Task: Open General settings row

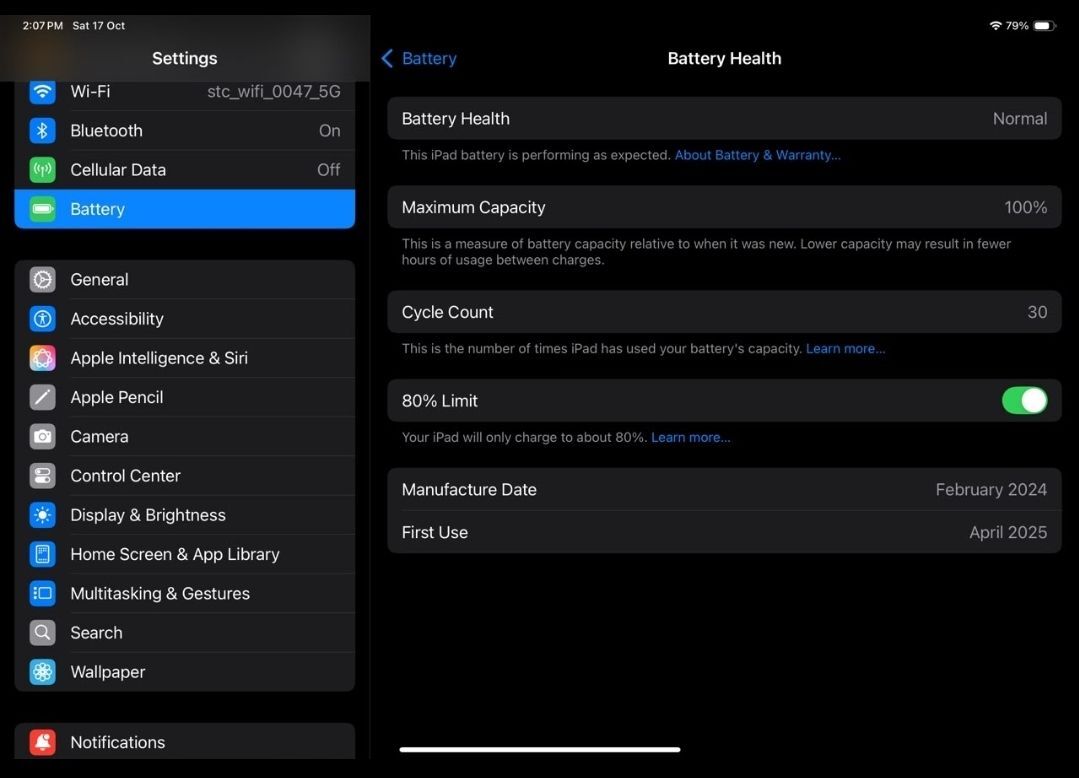Action: (x=184, y=280)
